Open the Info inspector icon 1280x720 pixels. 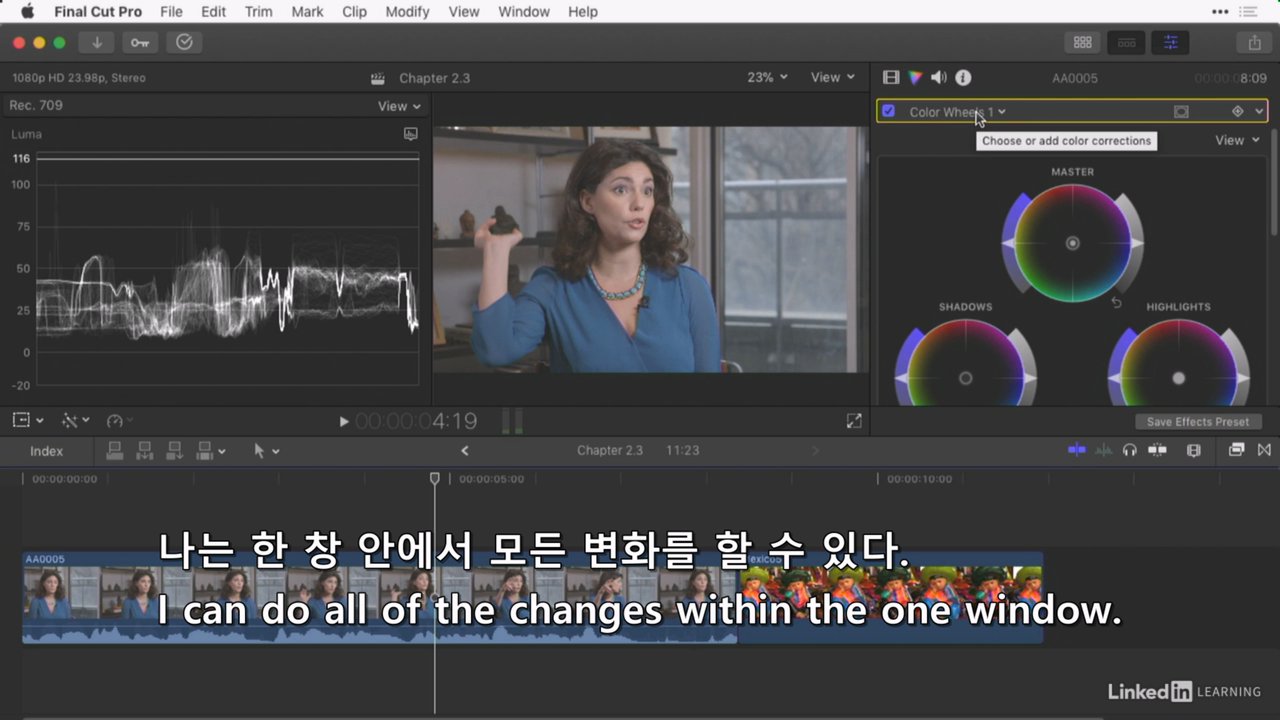pos(963,77)
